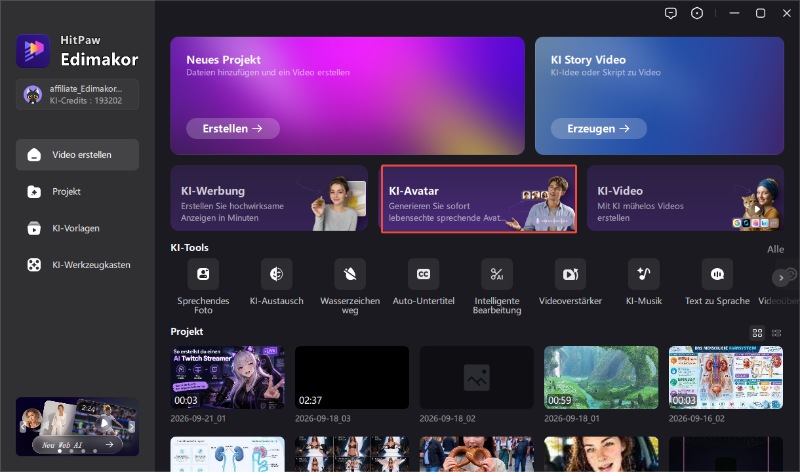Click the Neu Web AI banner arrow
800x472 pixels.
point(109,444)
